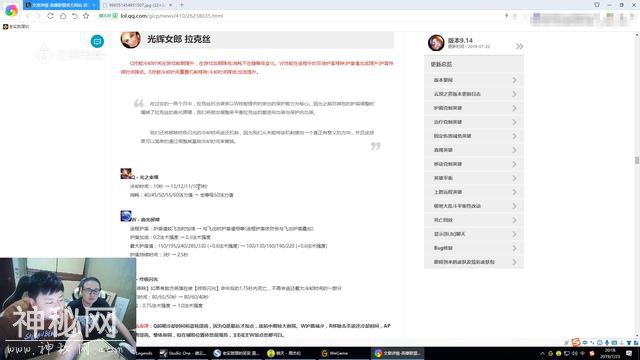Image resolution: width=640 pixels, height=360 pixels.
Task: Open the Sogou browser taskbar item
Action: click(236, 353)
